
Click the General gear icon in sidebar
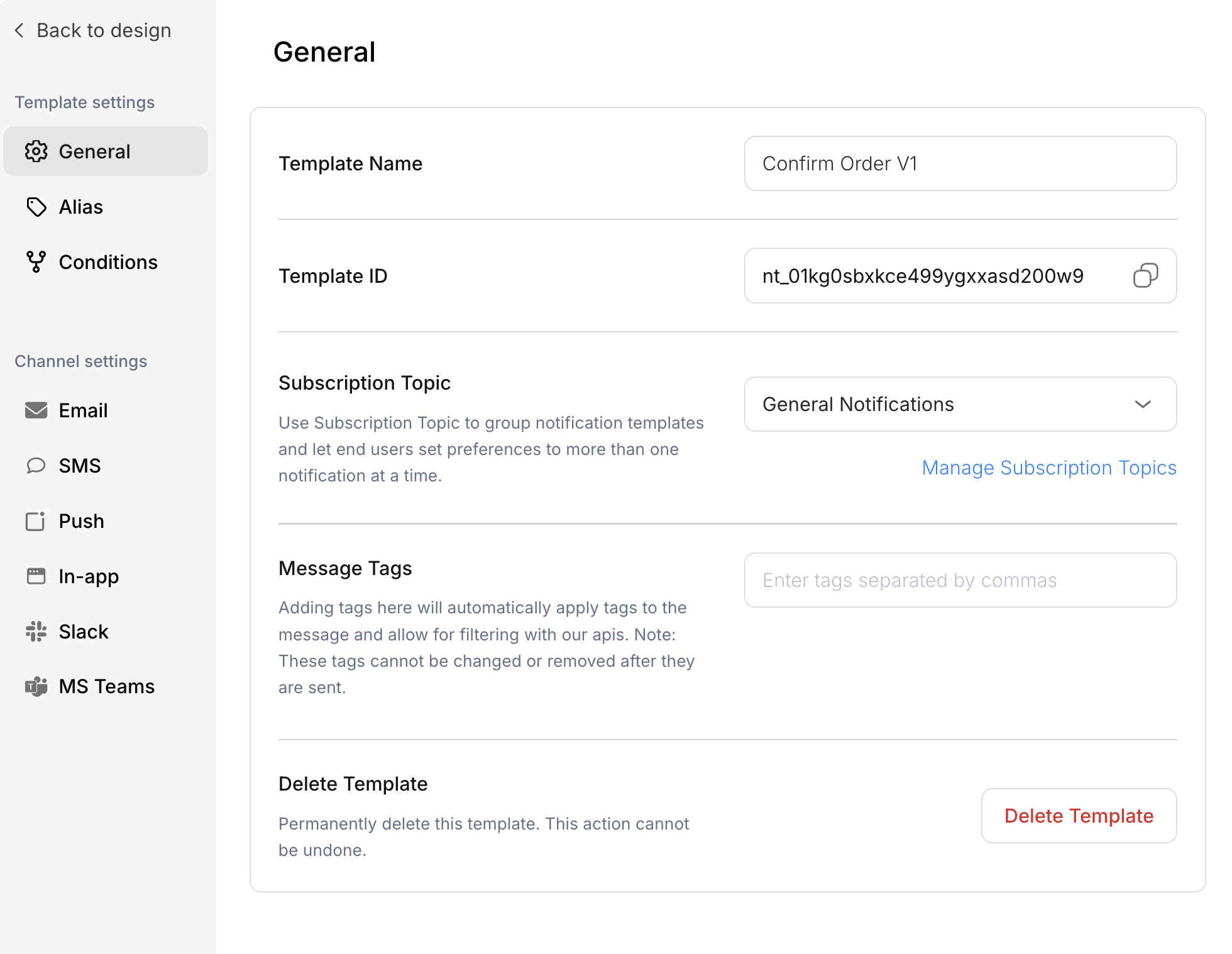[x=36, y=151]
